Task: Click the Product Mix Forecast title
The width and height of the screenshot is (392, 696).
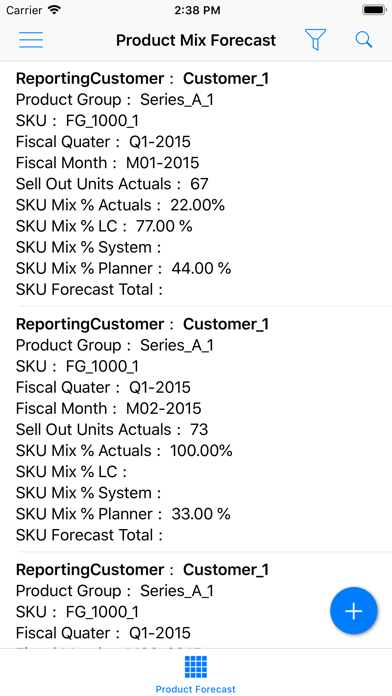Action: tap(196, 40)
